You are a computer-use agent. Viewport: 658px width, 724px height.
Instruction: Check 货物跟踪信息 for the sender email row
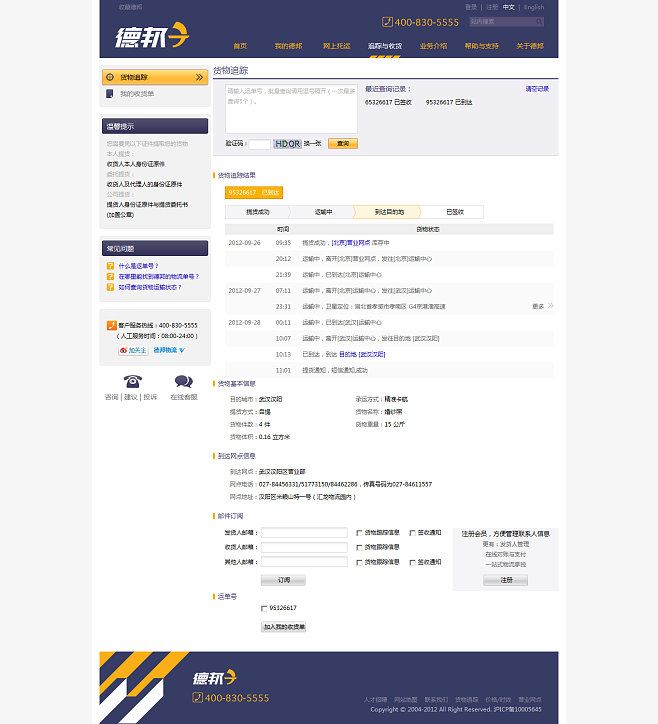pyautogui.click(x=359, y=533)
